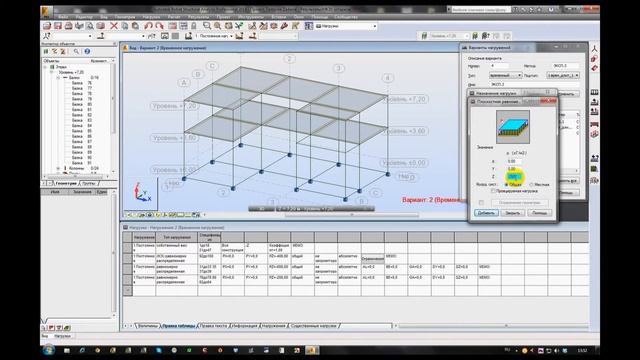Enable the Проецируемая нагрузка checkbox

pyautogui.click(x=493, y=191)
